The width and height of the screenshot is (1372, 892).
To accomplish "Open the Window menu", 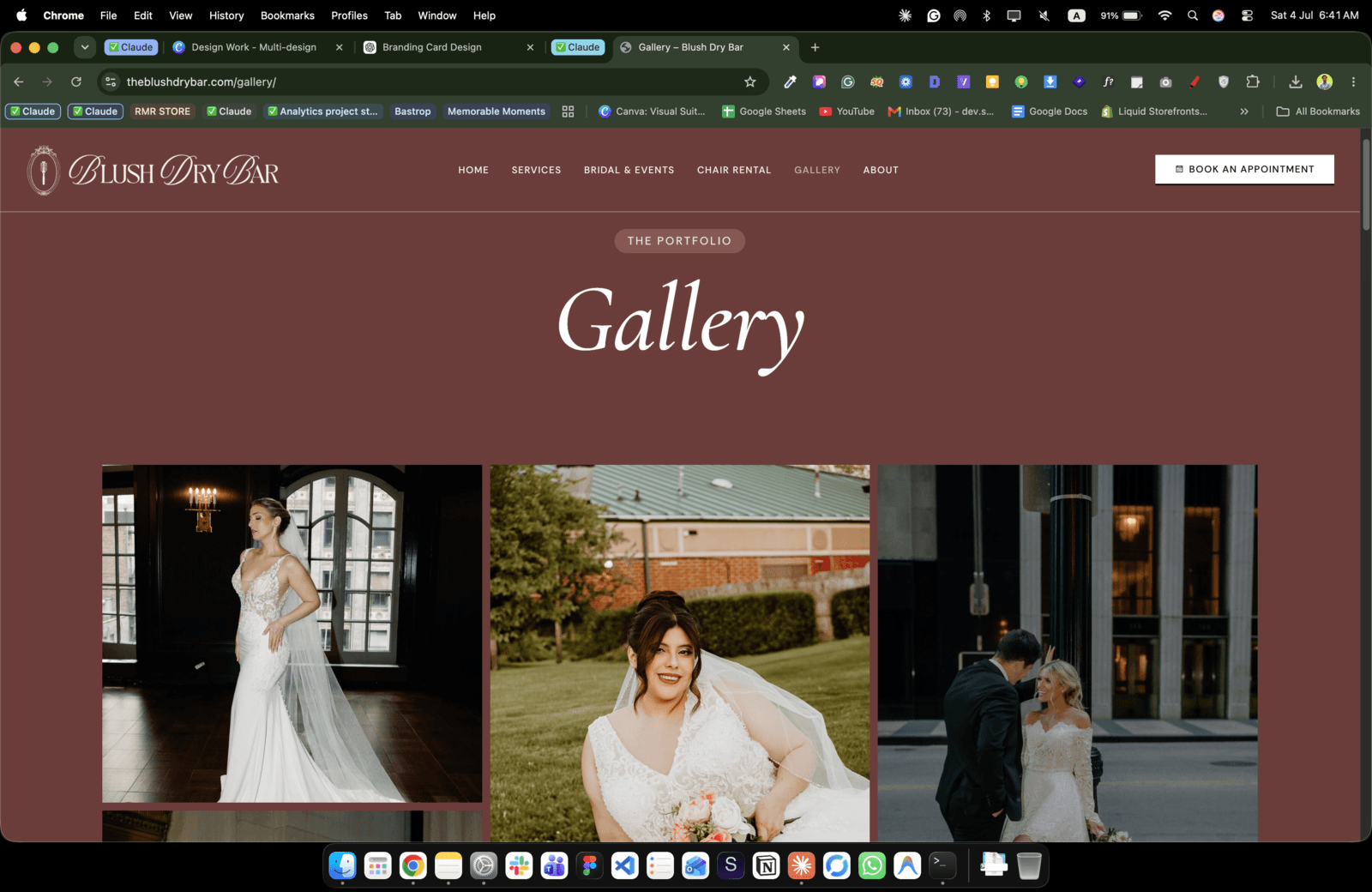I will click(436, 15).
